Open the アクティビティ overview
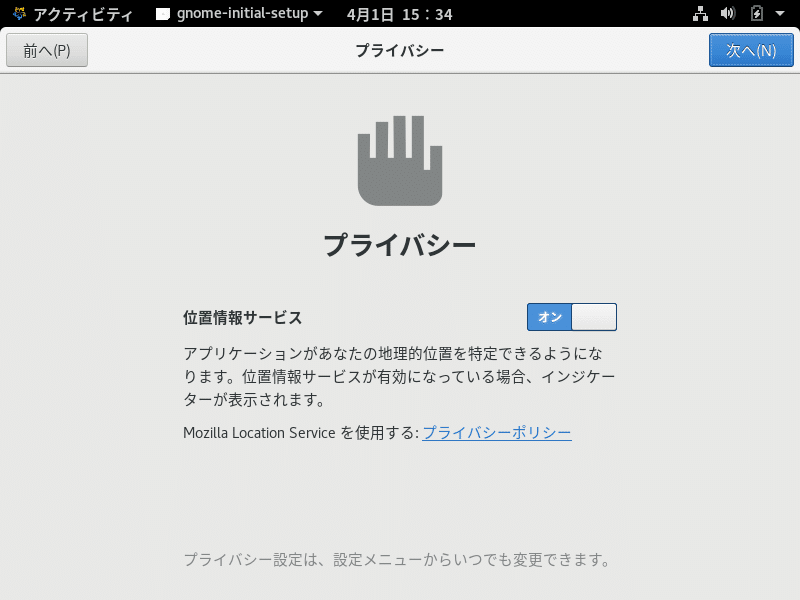 [x=83, y=14]
